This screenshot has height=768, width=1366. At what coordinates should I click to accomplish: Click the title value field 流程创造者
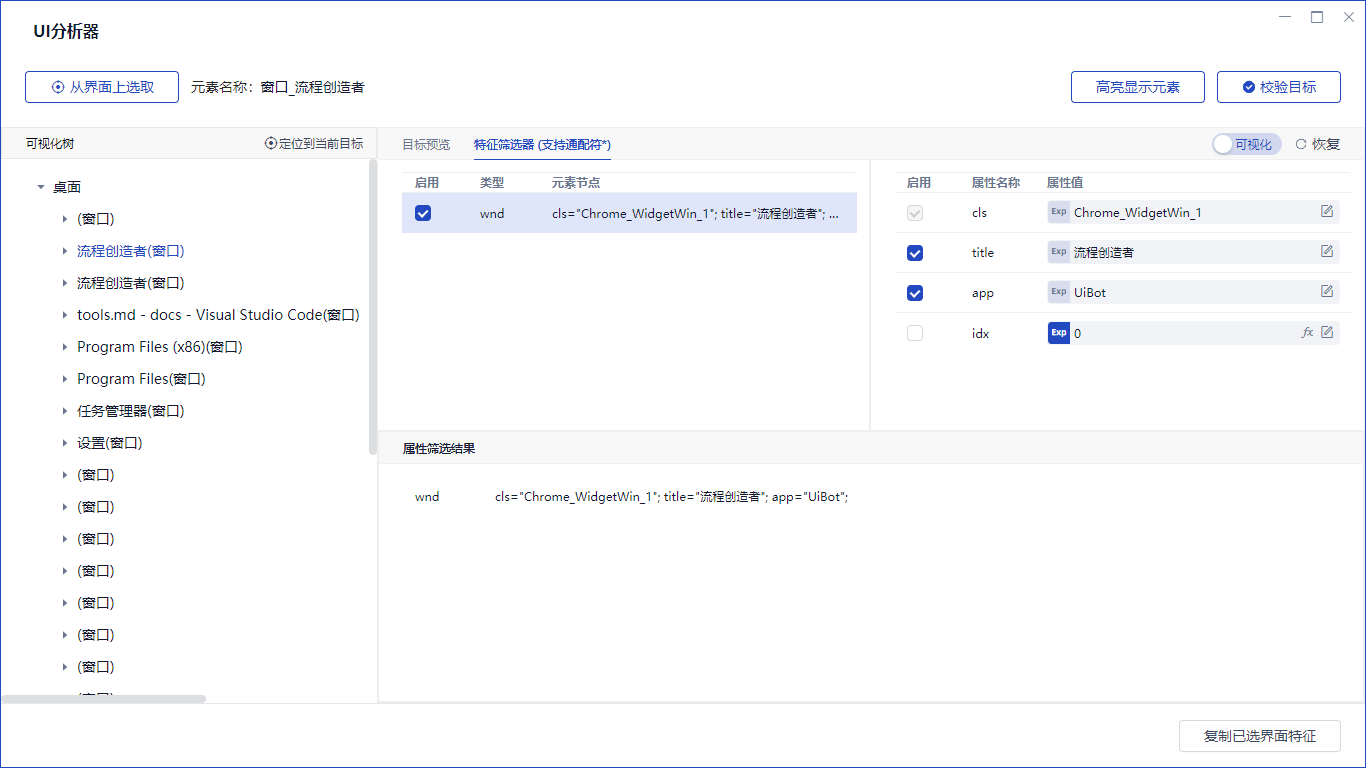pos(1193,252)
